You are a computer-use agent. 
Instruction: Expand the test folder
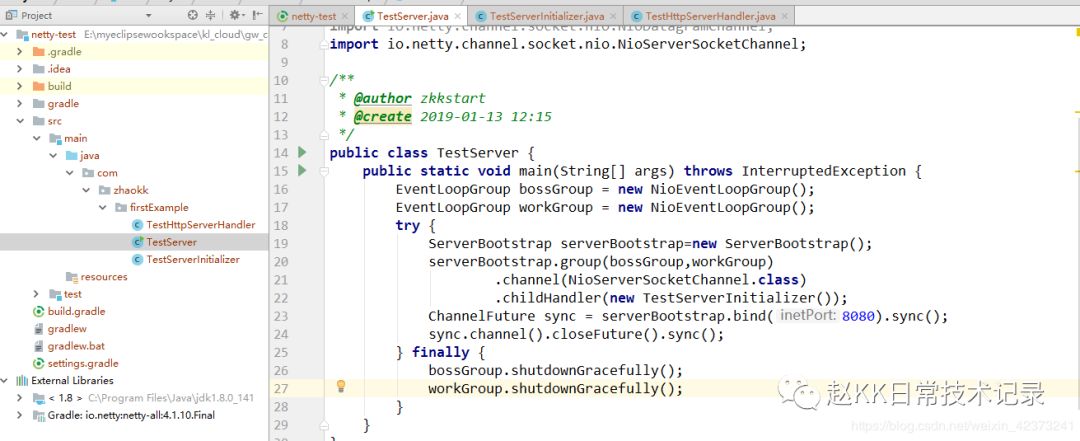click(x=36, y=294)
